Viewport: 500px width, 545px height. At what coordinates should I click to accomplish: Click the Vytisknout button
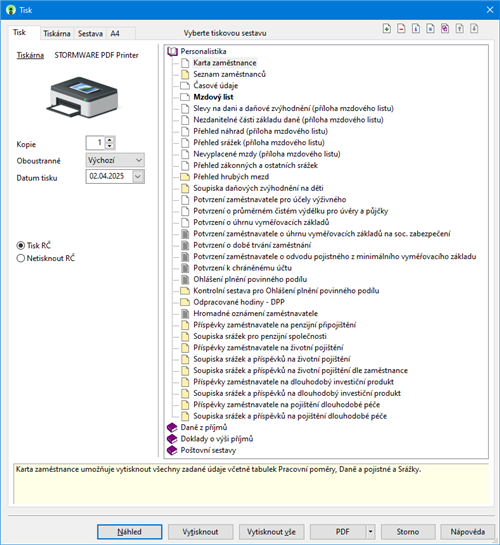coord(200,532)
